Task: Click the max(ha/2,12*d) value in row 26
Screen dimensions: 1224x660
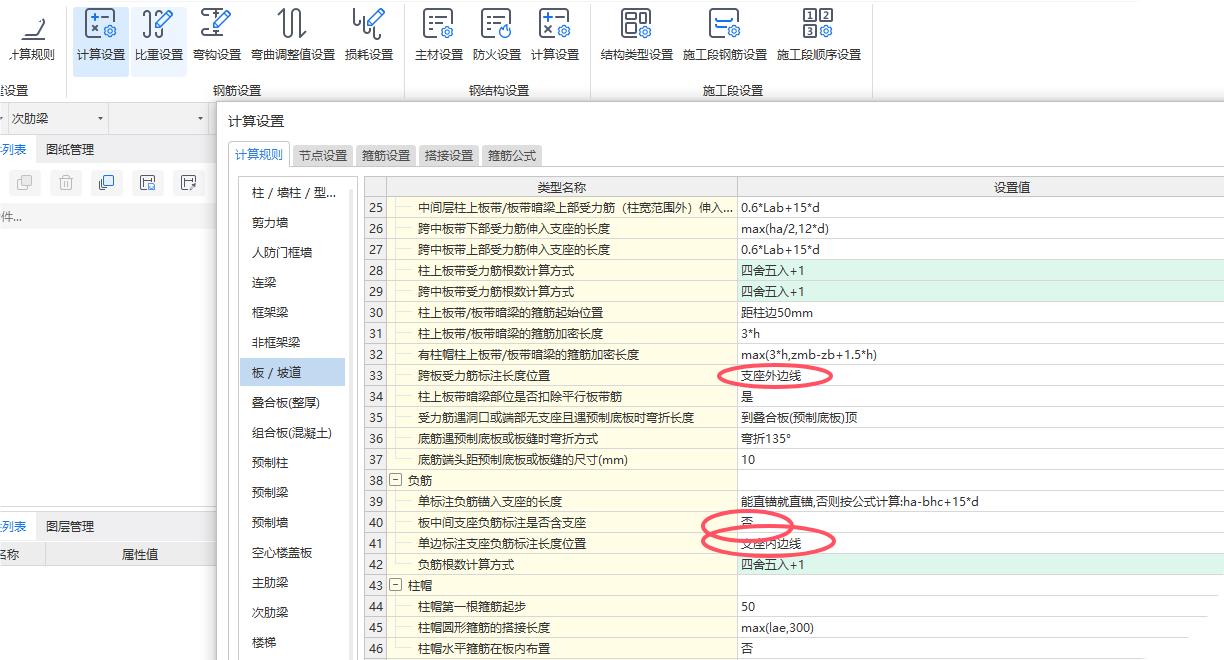Action: [784, 229]
